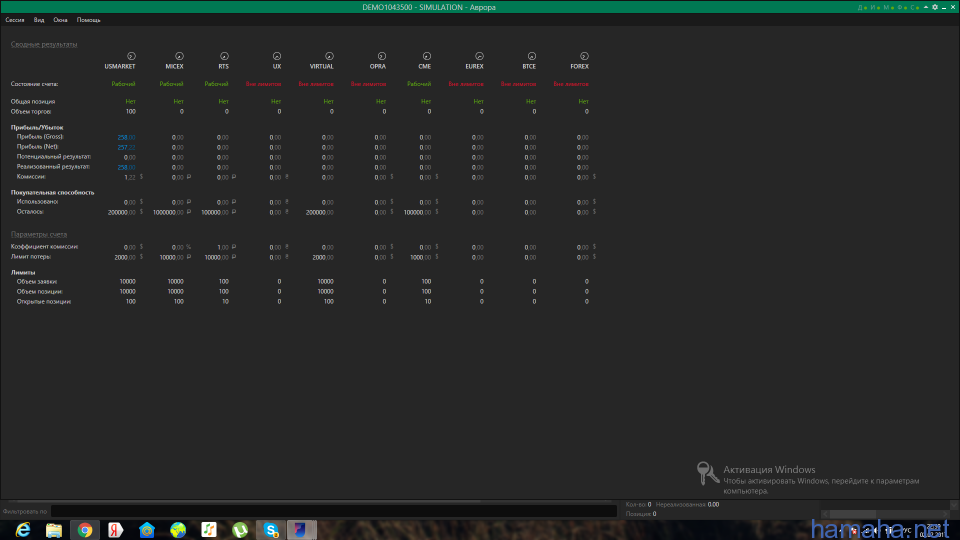Open Internet Explorer from taskbar

[23, 530]
